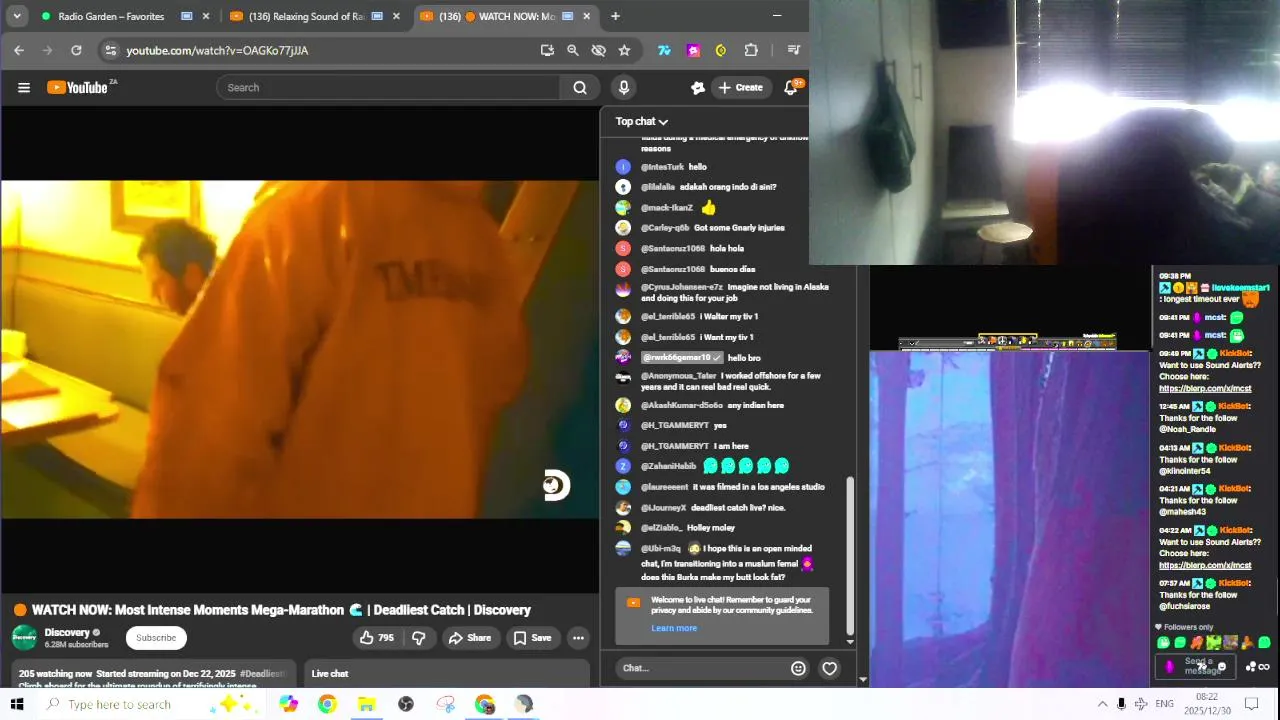The image size is (1280, 720).
Task: Open OBS Studio from the taskbar
Action: [406, 704]
